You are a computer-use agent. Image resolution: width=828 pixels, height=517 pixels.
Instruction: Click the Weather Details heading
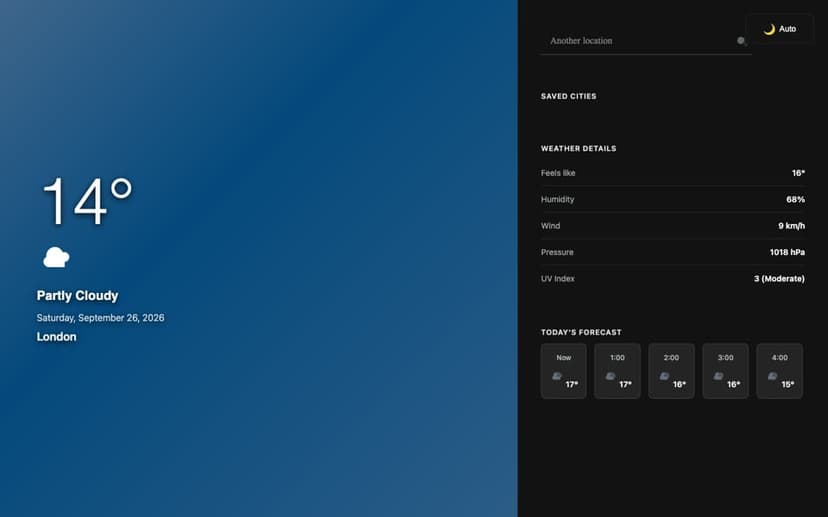578,148
